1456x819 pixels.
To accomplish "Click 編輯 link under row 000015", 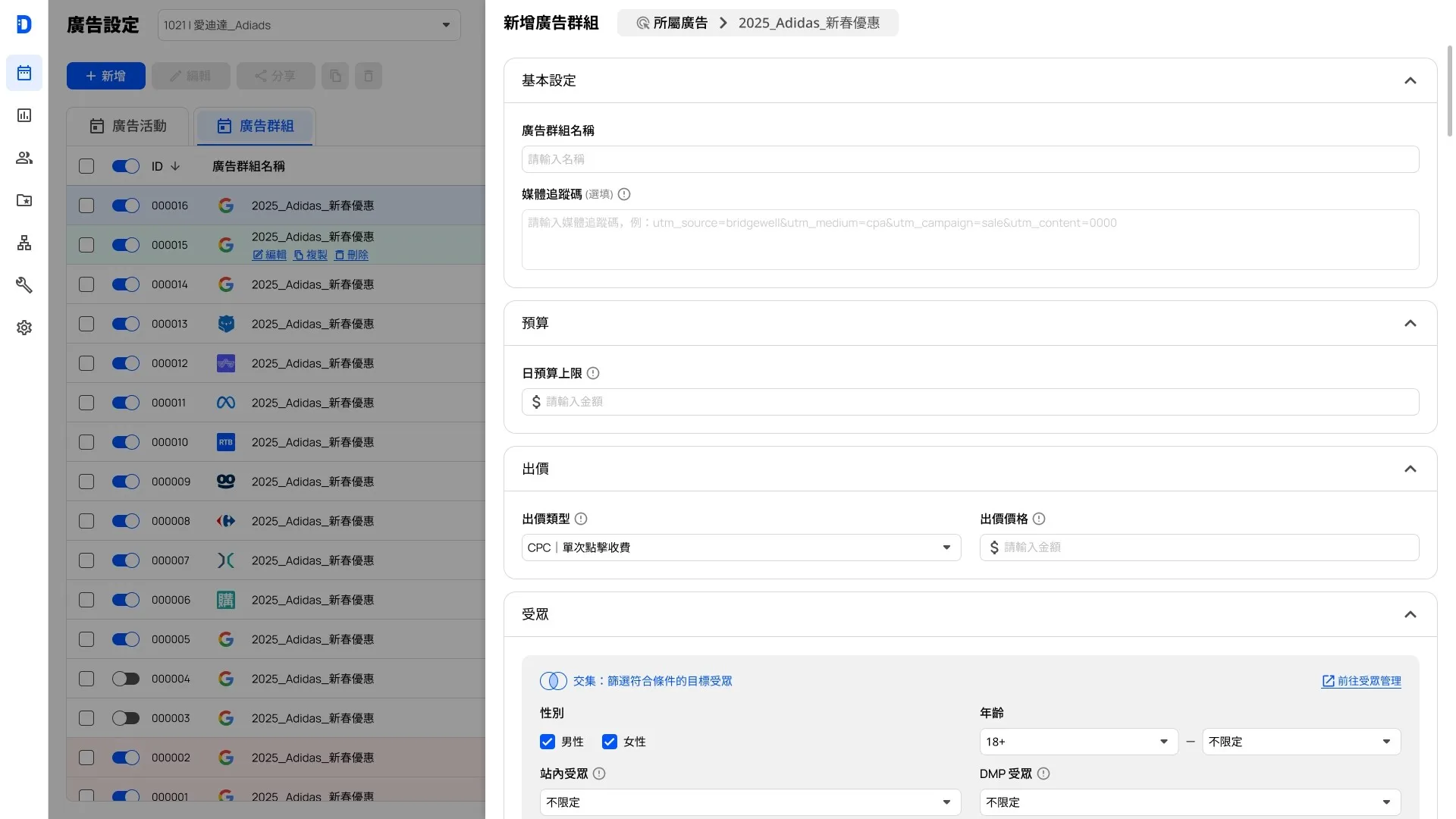I will [x=269, y=255].
